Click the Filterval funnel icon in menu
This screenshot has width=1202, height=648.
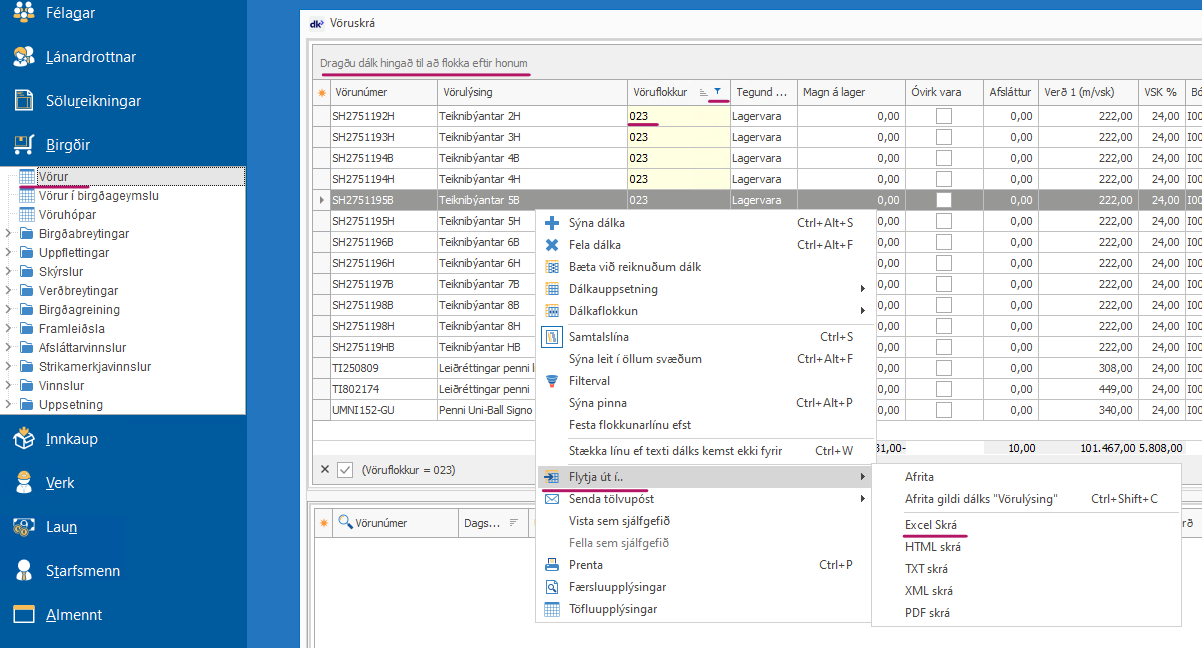(x=551, y=381)
